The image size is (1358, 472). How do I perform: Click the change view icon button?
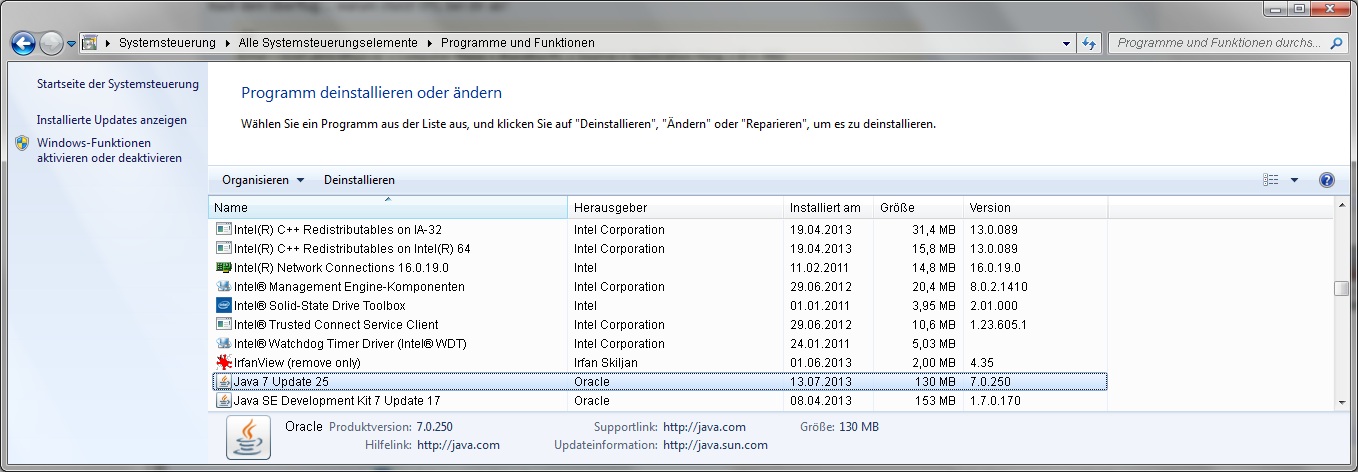pos(1271,180)
